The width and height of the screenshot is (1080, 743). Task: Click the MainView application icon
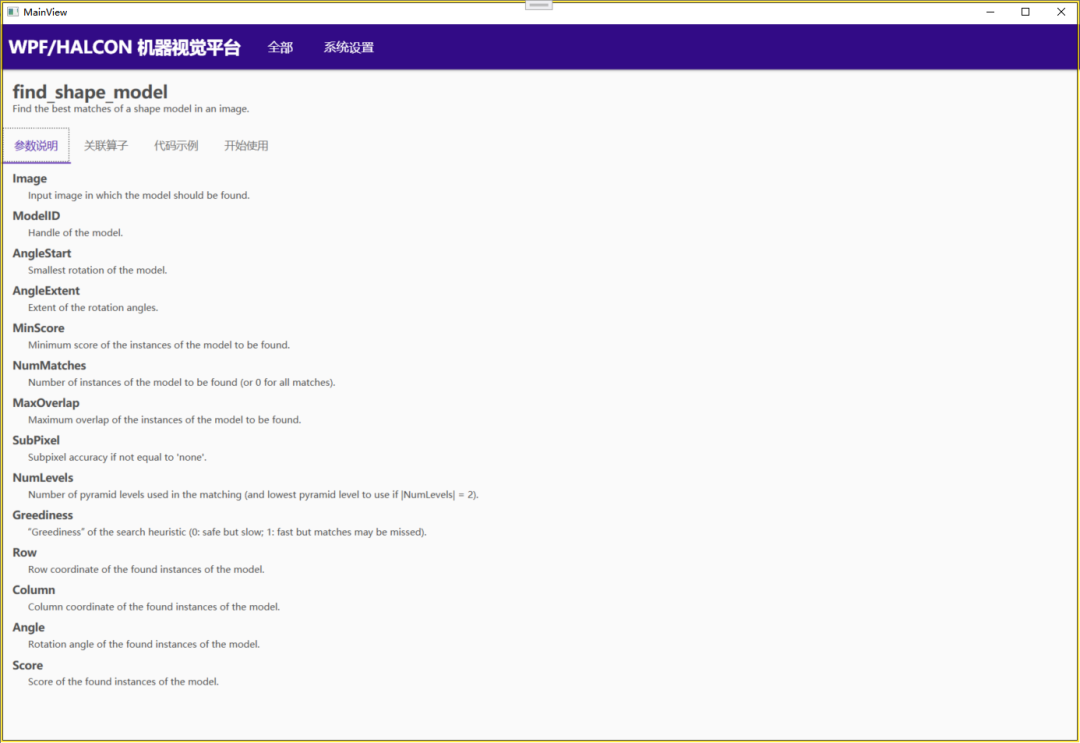[x=14, y=11]
